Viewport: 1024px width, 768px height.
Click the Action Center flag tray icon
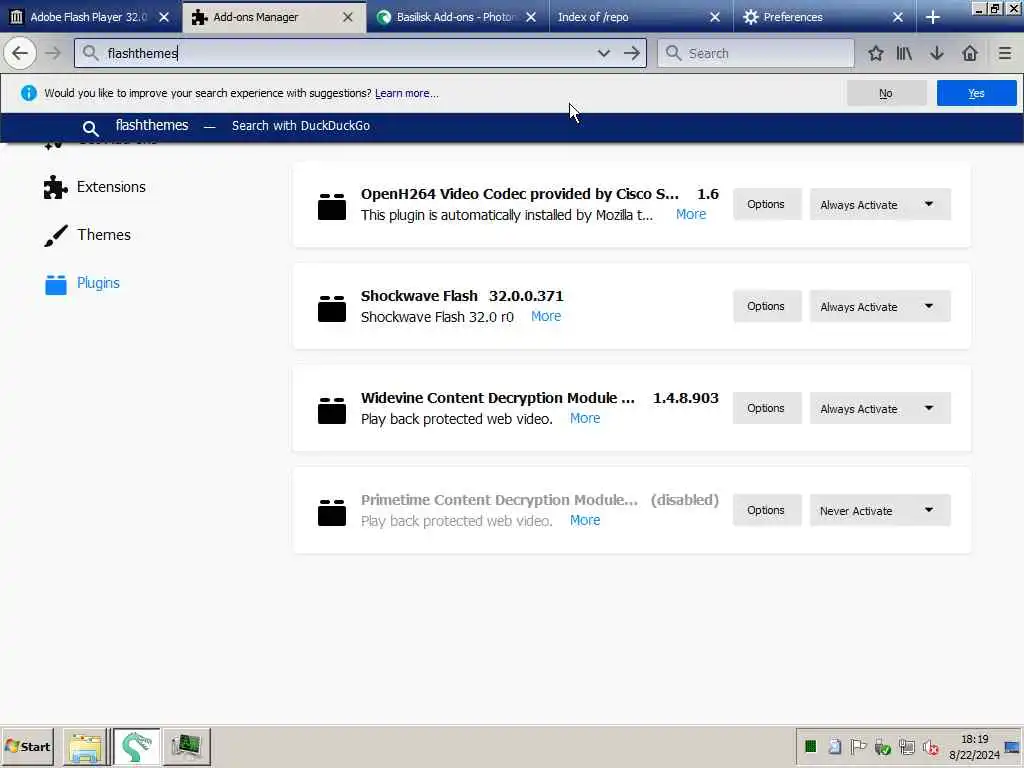pyautogui.click(x=857, y=746)
